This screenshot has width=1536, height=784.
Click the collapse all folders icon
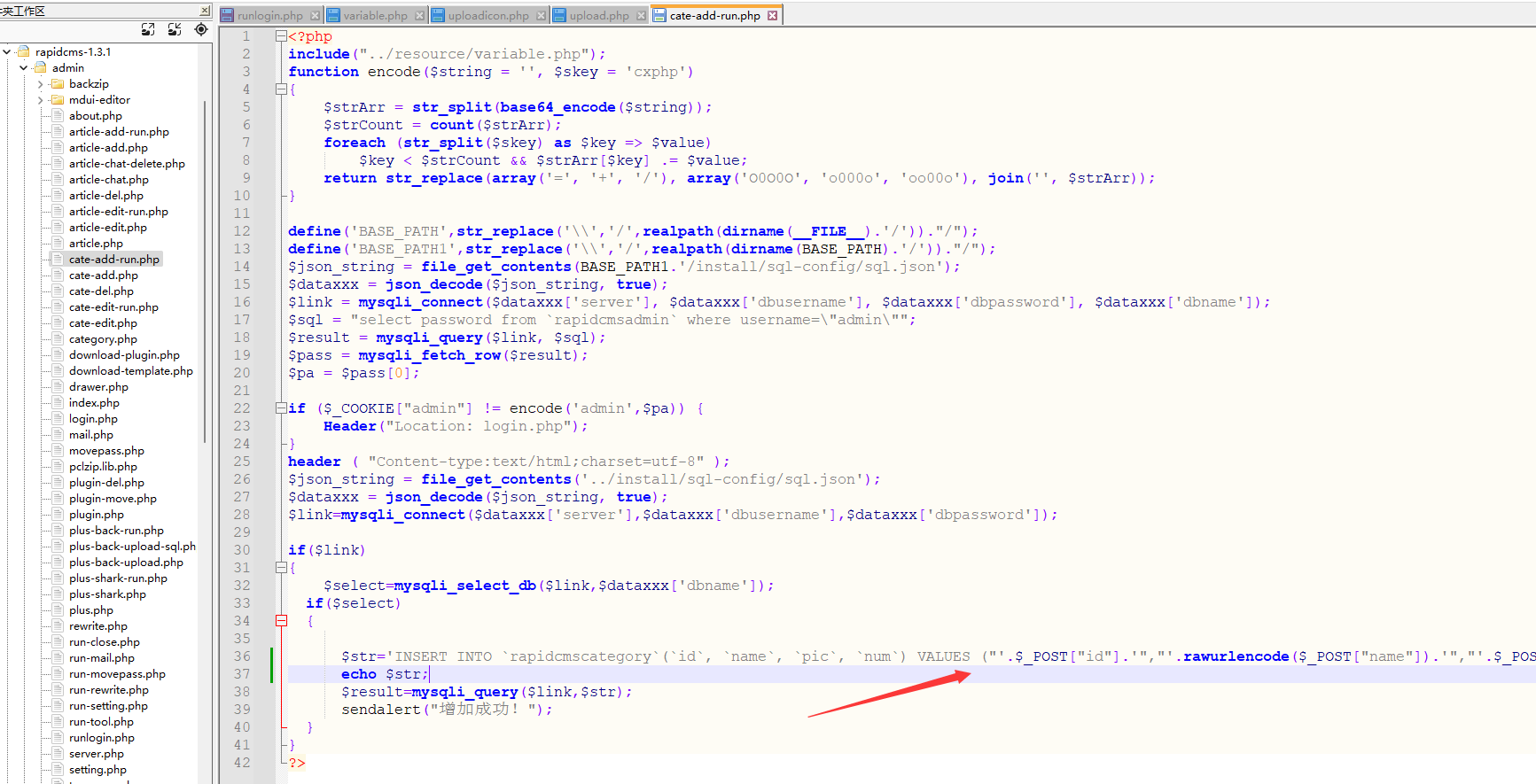[x=175, y=29]
